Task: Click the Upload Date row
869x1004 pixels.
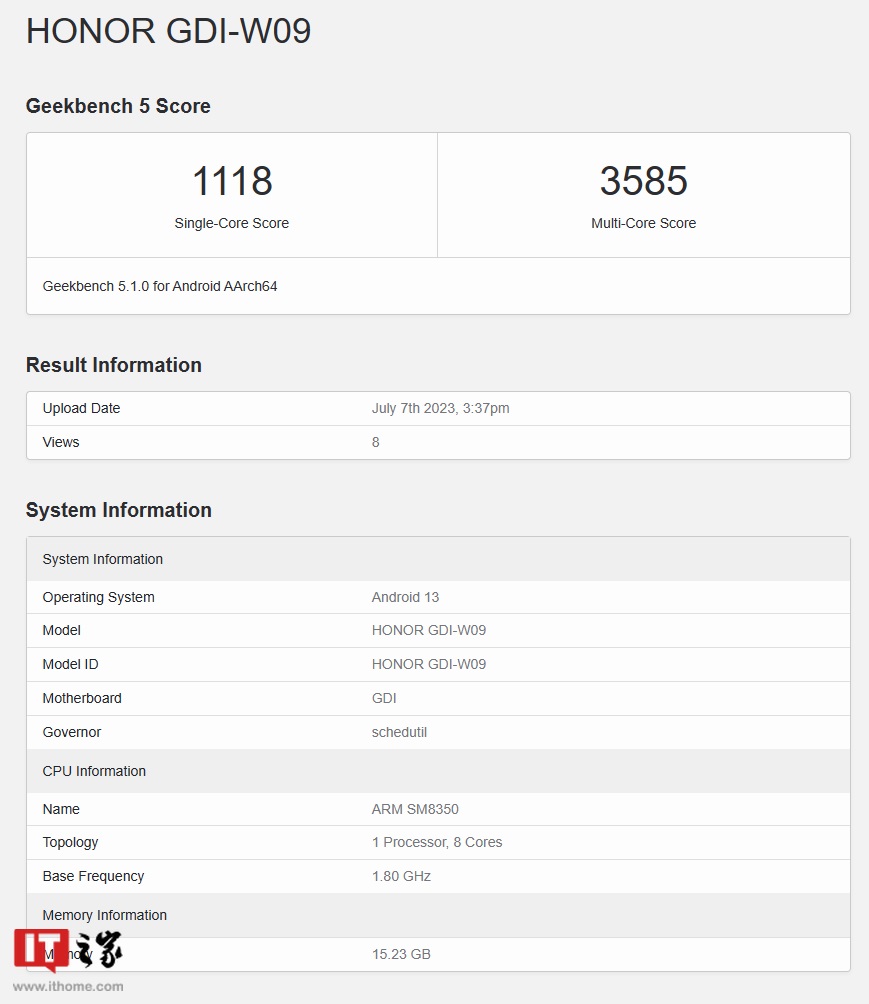Action: 438,408
